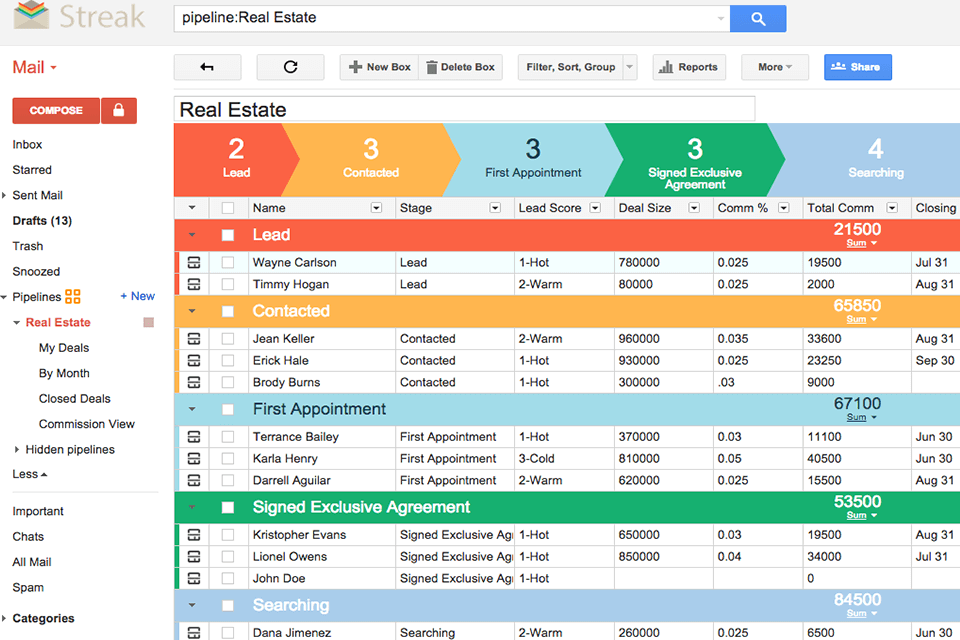Screen dimensions: 960x640
Task: Open box icon for Dana Jimenez
Action: [193, 633]
